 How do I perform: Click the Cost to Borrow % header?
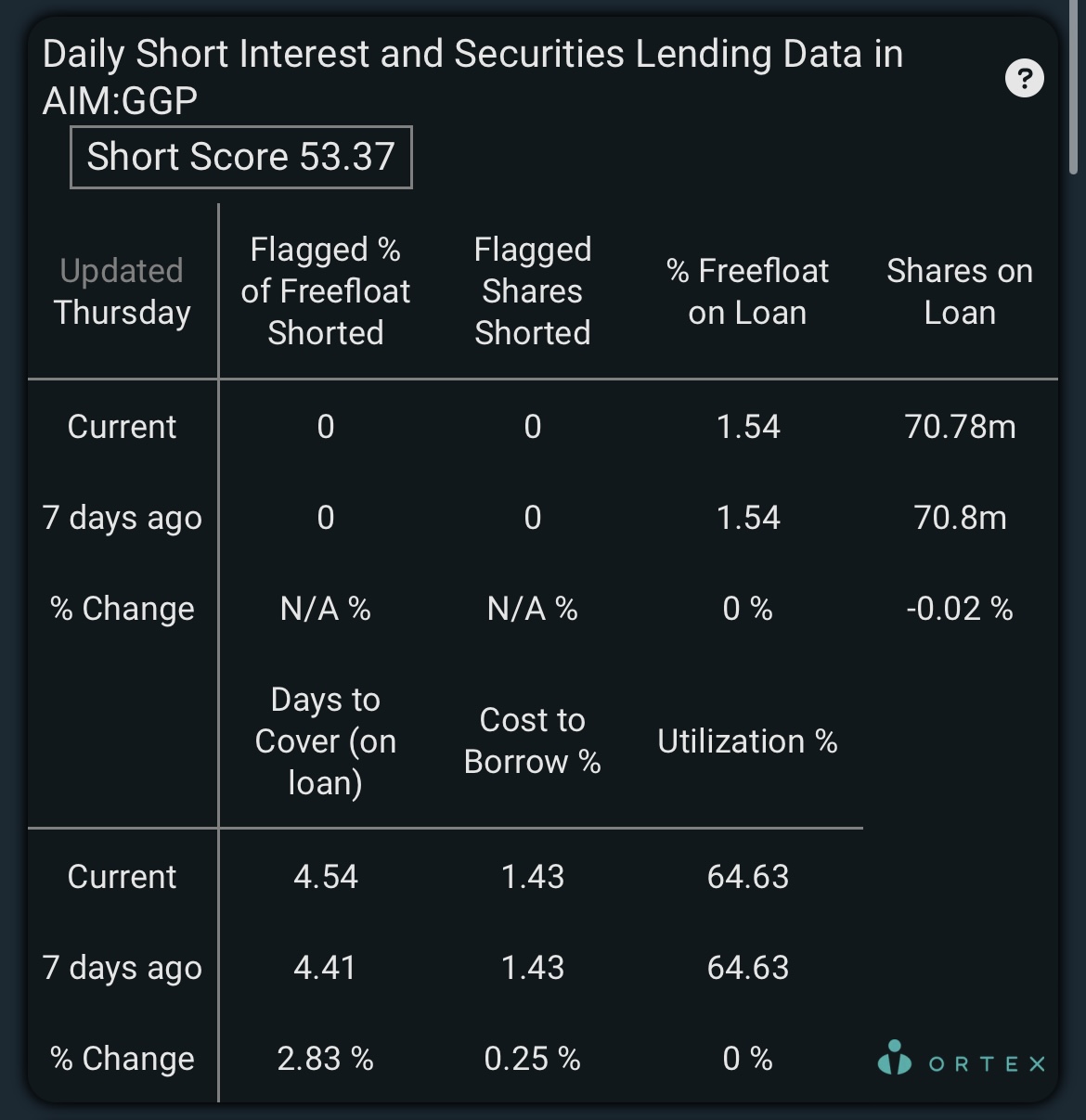533,740
